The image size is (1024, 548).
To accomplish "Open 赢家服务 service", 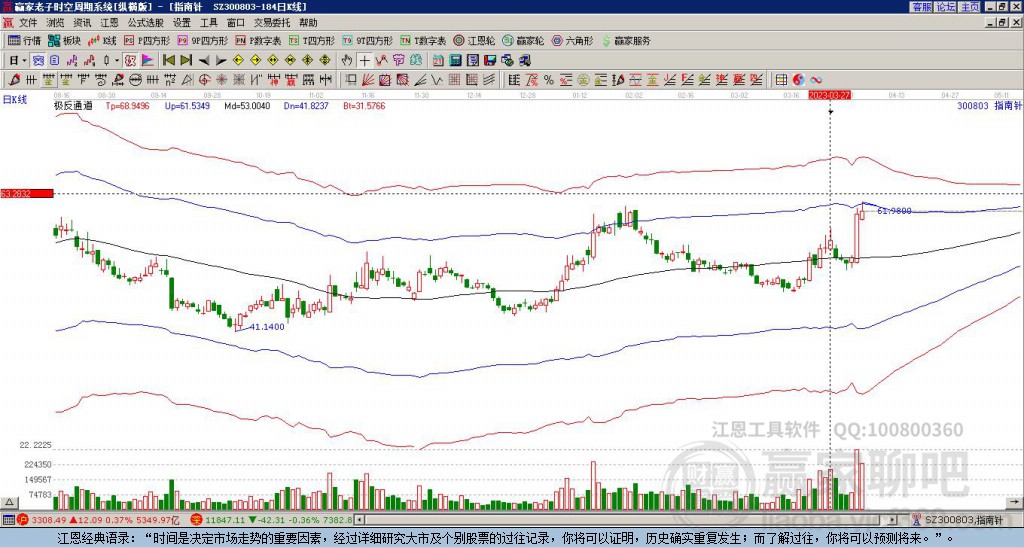I will click(626, 40).
